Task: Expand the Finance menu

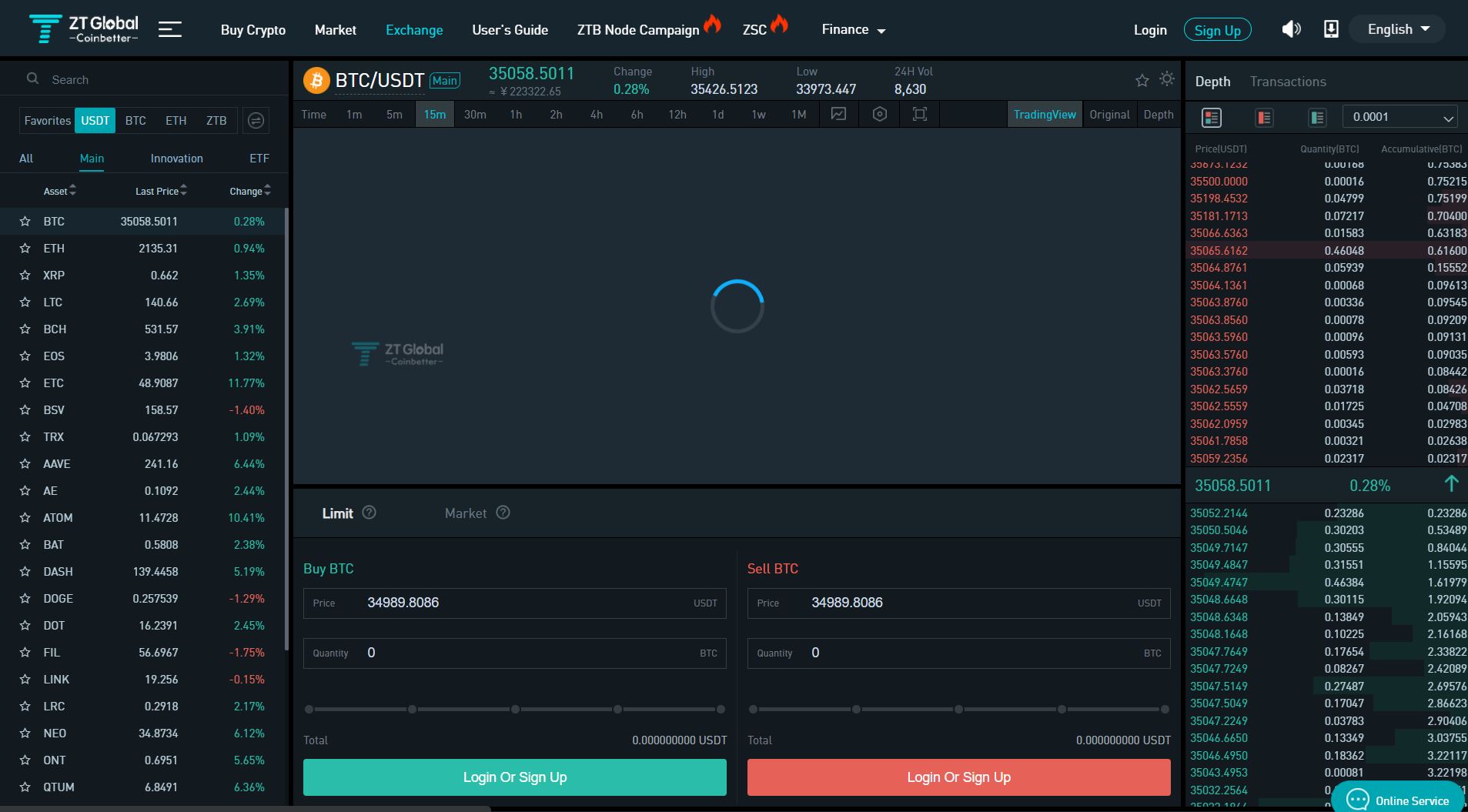Action: [x=853, y=30]
